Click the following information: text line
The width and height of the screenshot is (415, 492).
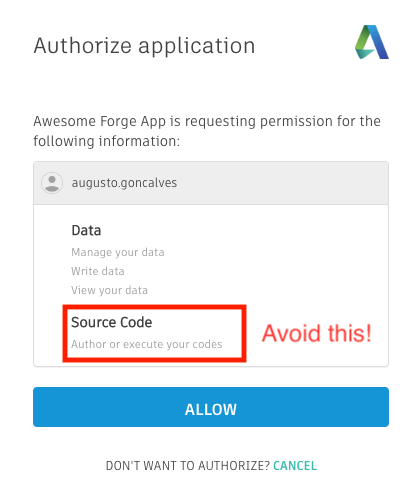click(106, 141)
